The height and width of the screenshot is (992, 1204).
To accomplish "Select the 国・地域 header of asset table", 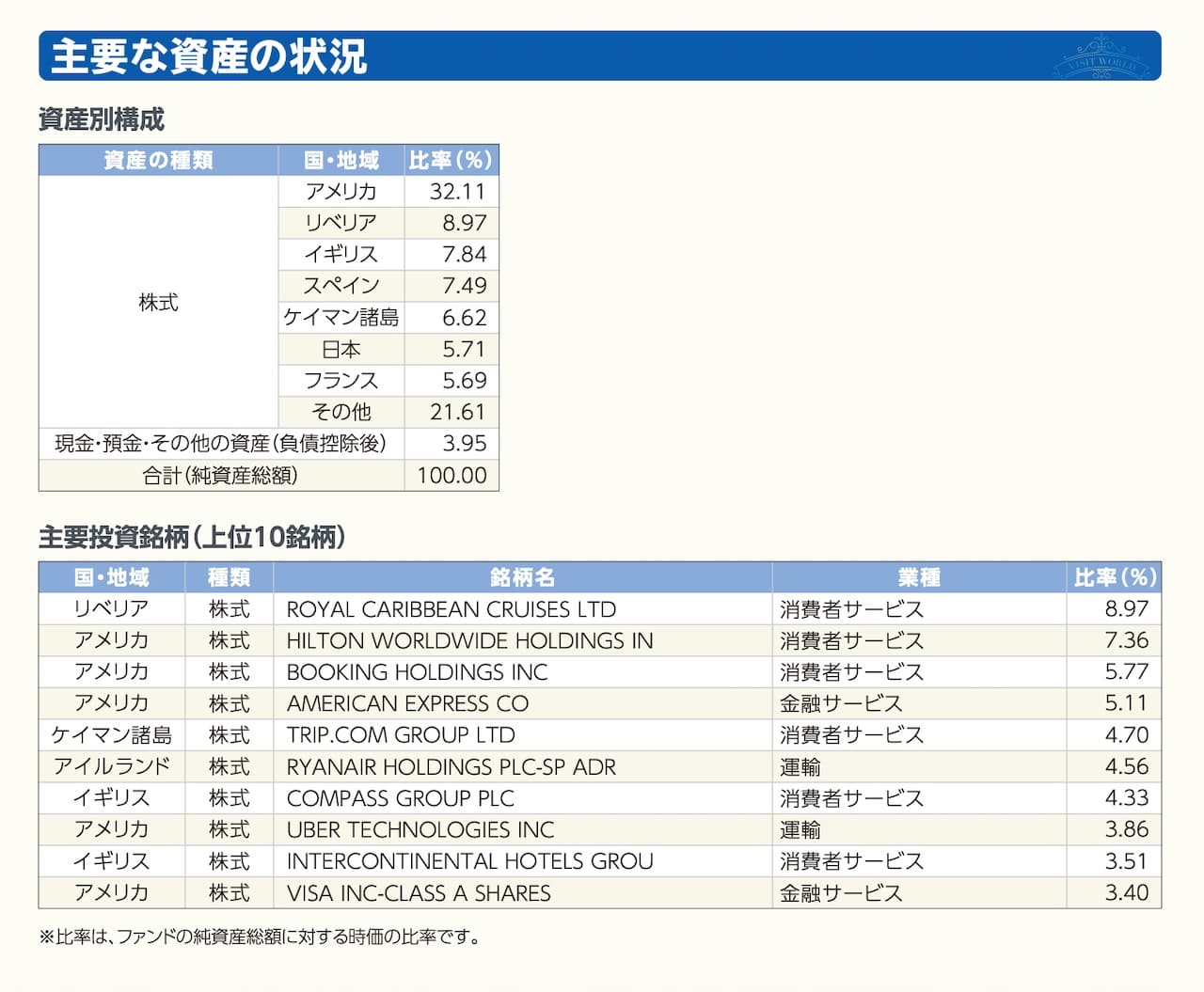I will (x=341, y=160).
